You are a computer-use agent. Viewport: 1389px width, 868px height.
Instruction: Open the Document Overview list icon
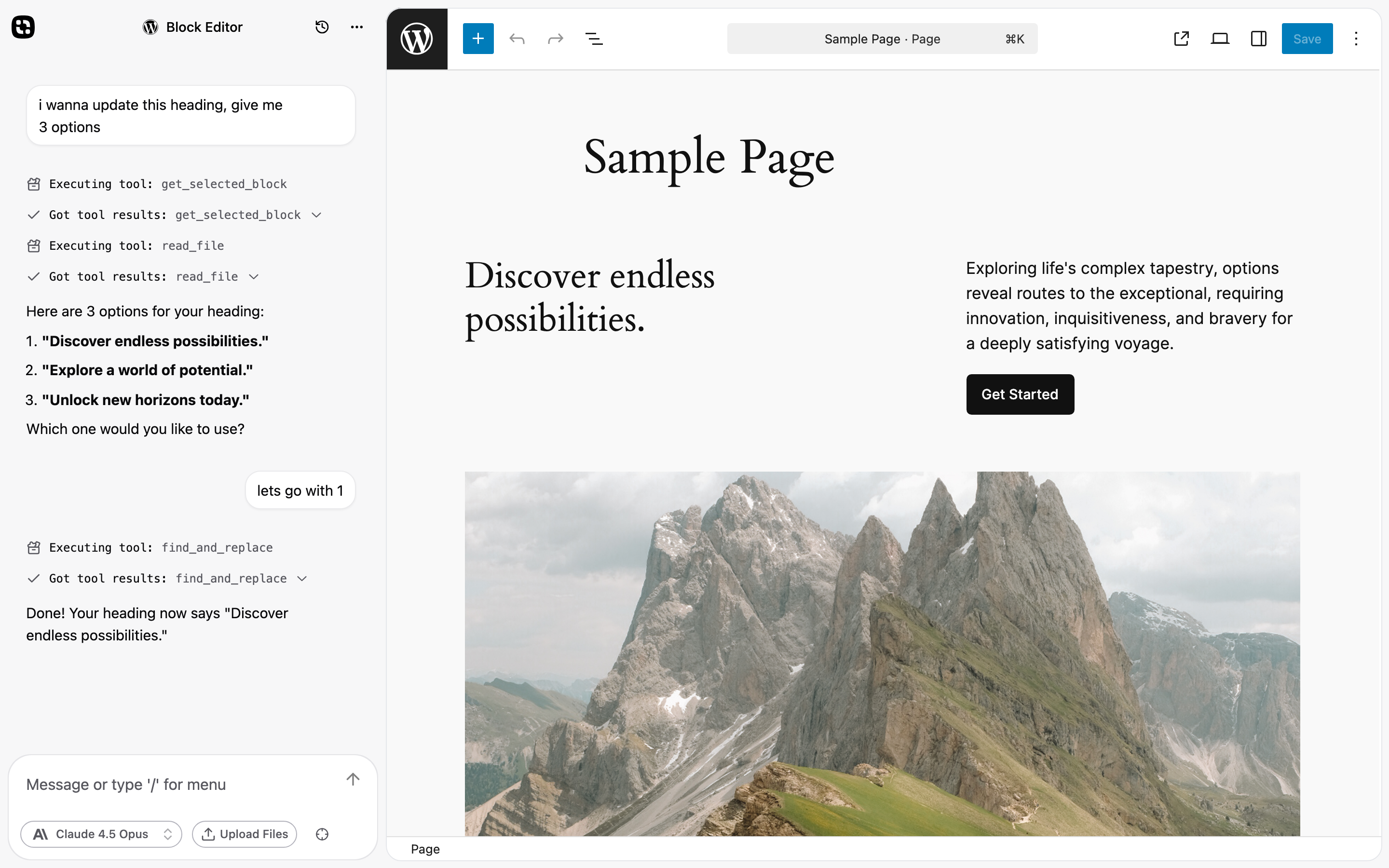tap(594, 39)
